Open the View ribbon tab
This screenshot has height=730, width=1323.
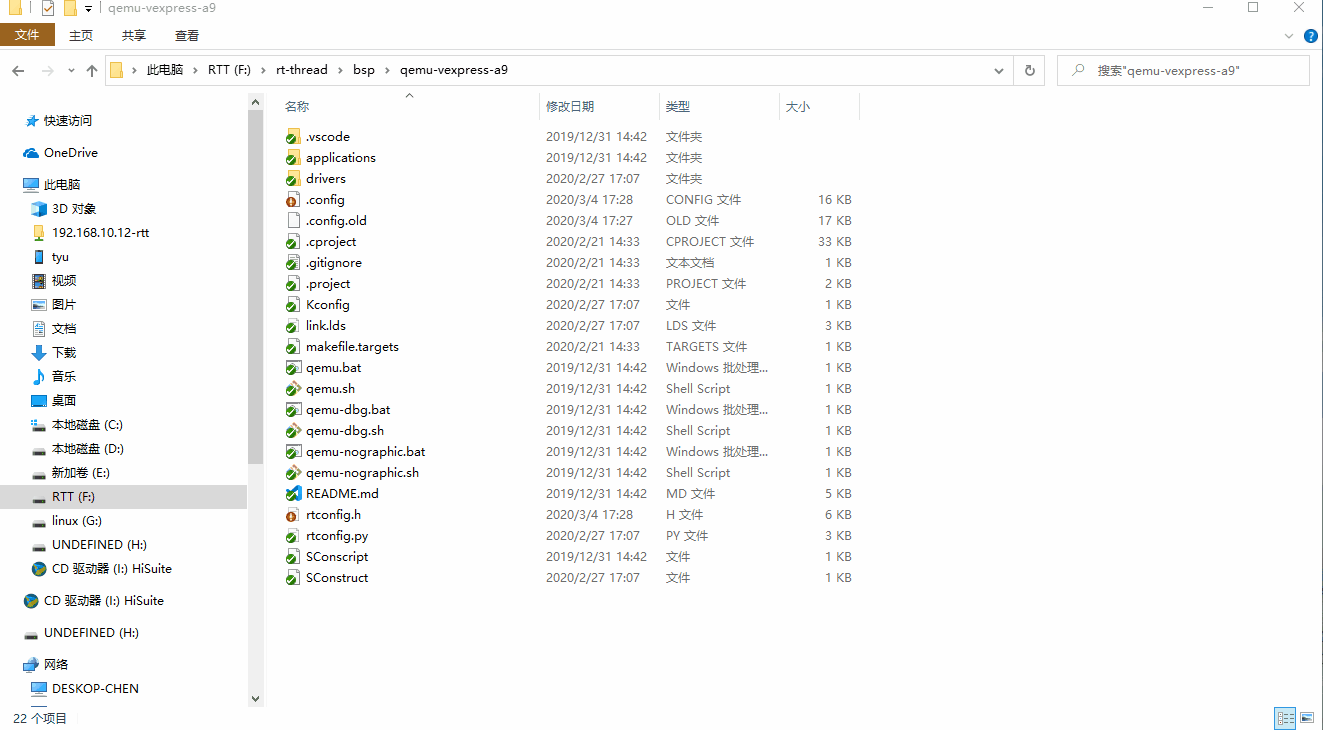coord(187,35)
